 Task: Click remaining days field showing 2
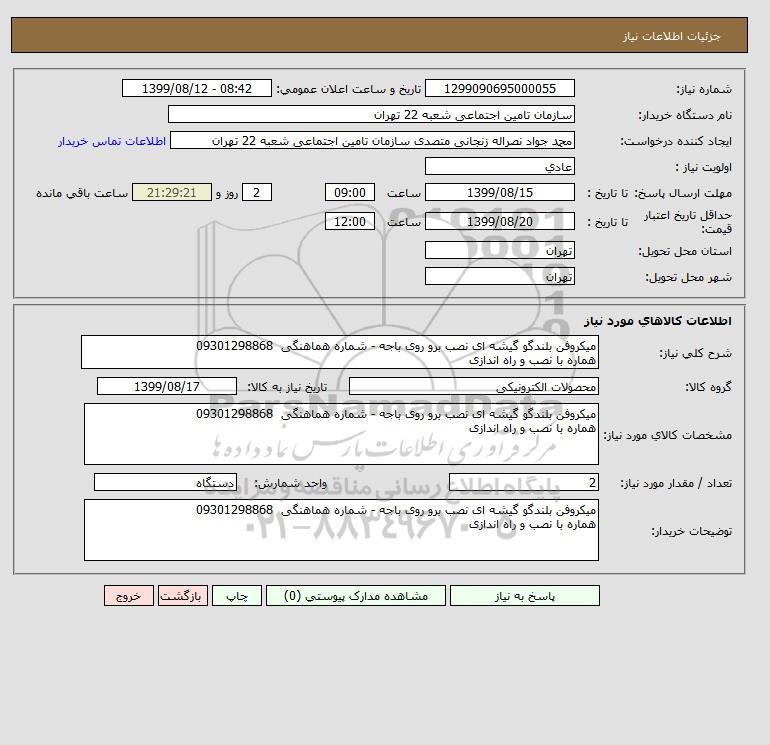pos(256,193)
